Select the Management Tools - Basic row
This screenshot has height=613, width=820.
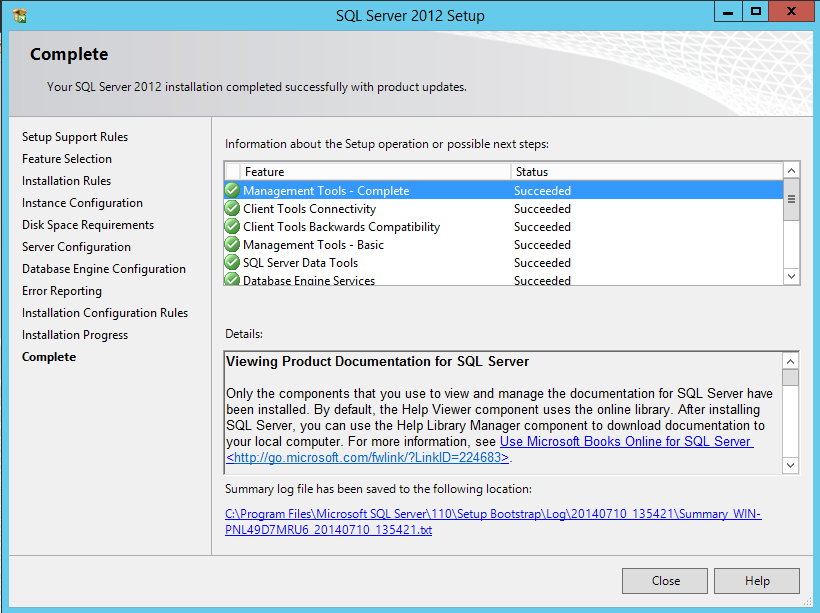[504, 244]
